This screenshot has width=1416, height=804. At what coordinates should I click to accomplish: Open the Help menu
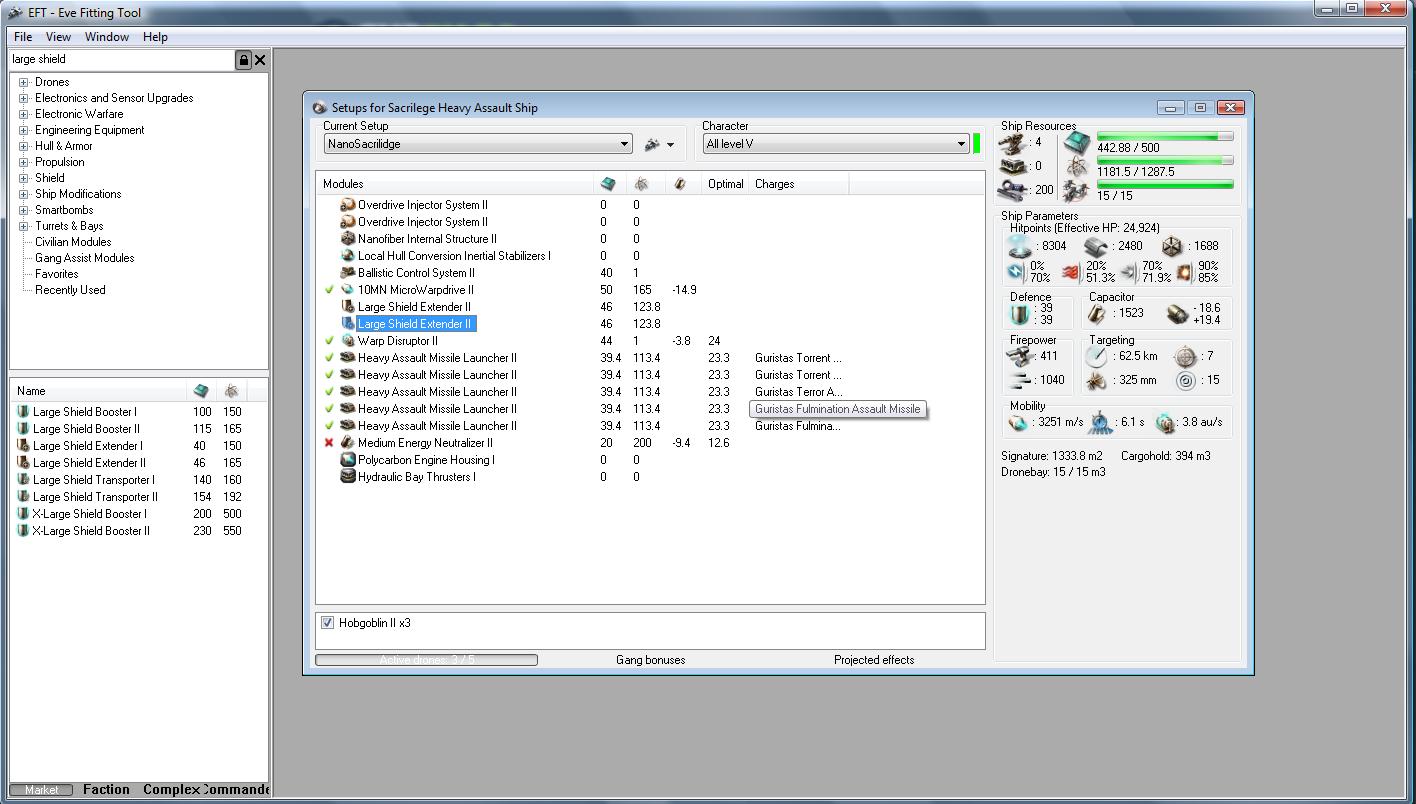coord(155,37)
